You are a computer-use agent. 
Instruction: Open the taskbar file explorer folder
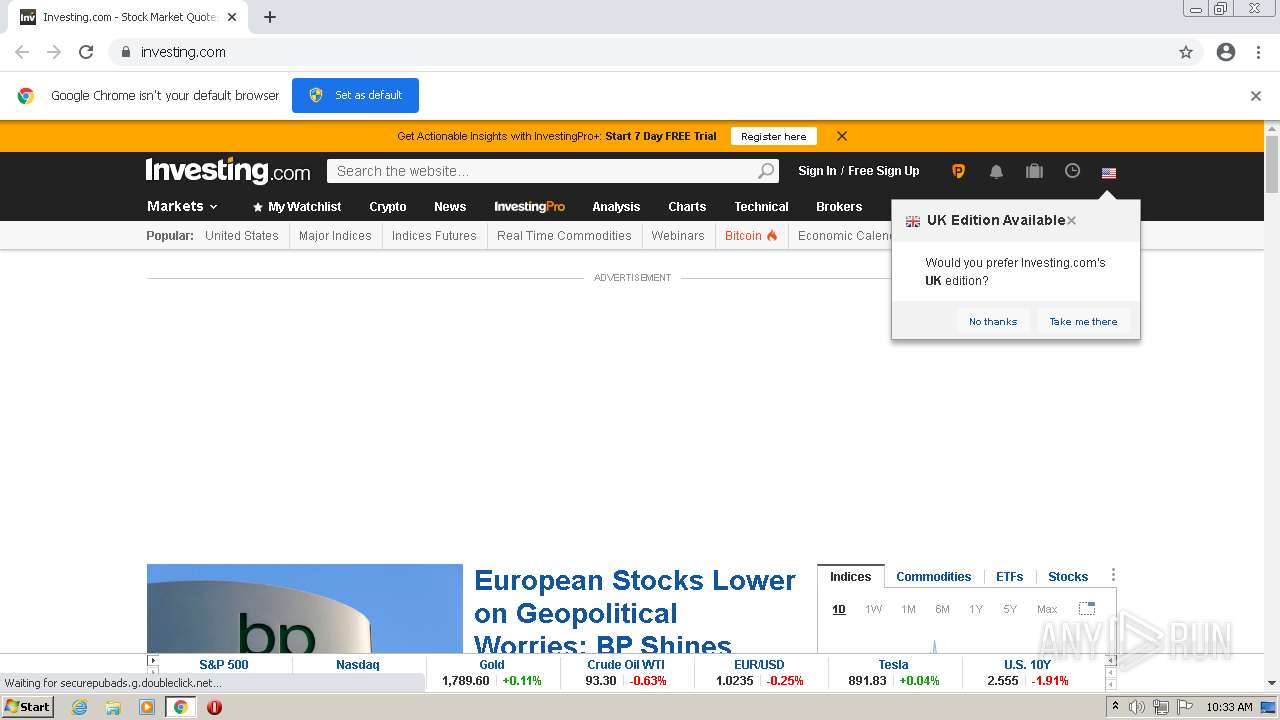click(113, 707)
